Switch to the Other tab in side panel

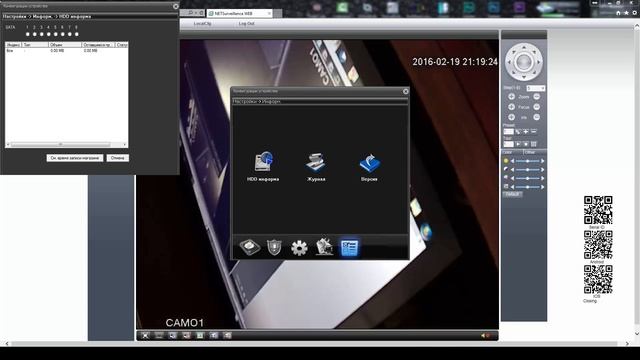535,152
